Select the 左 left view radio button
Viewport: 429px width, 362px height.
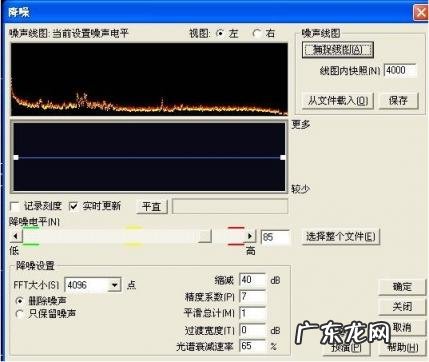220,33
